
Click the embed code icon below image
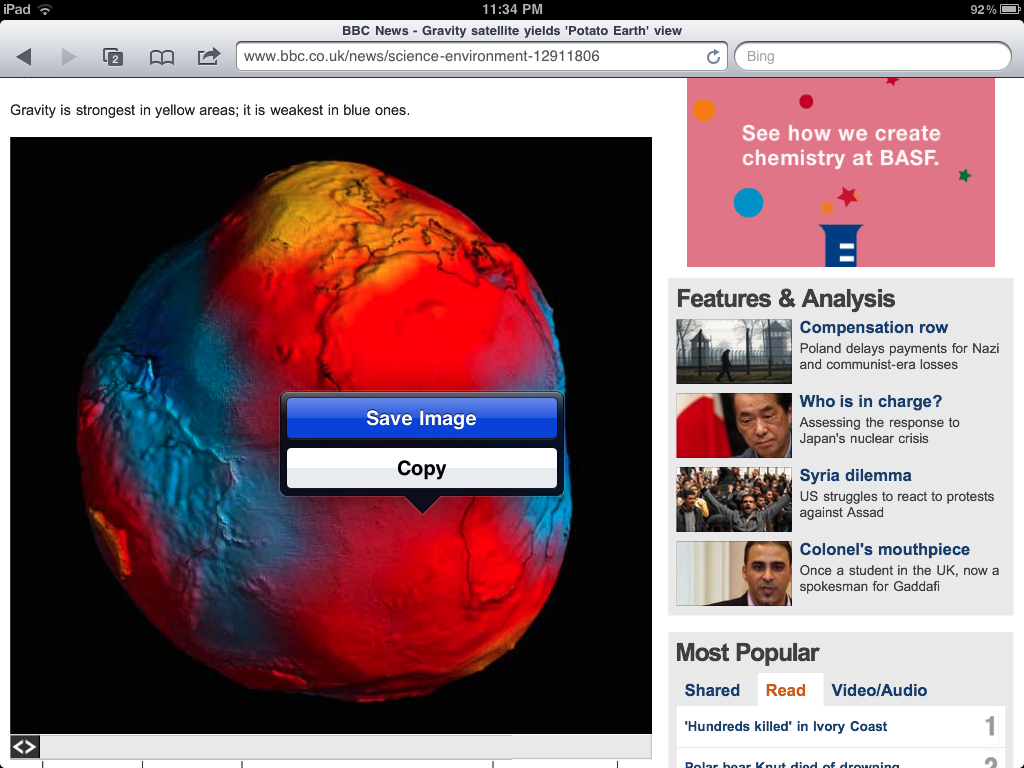pos(24,746)
